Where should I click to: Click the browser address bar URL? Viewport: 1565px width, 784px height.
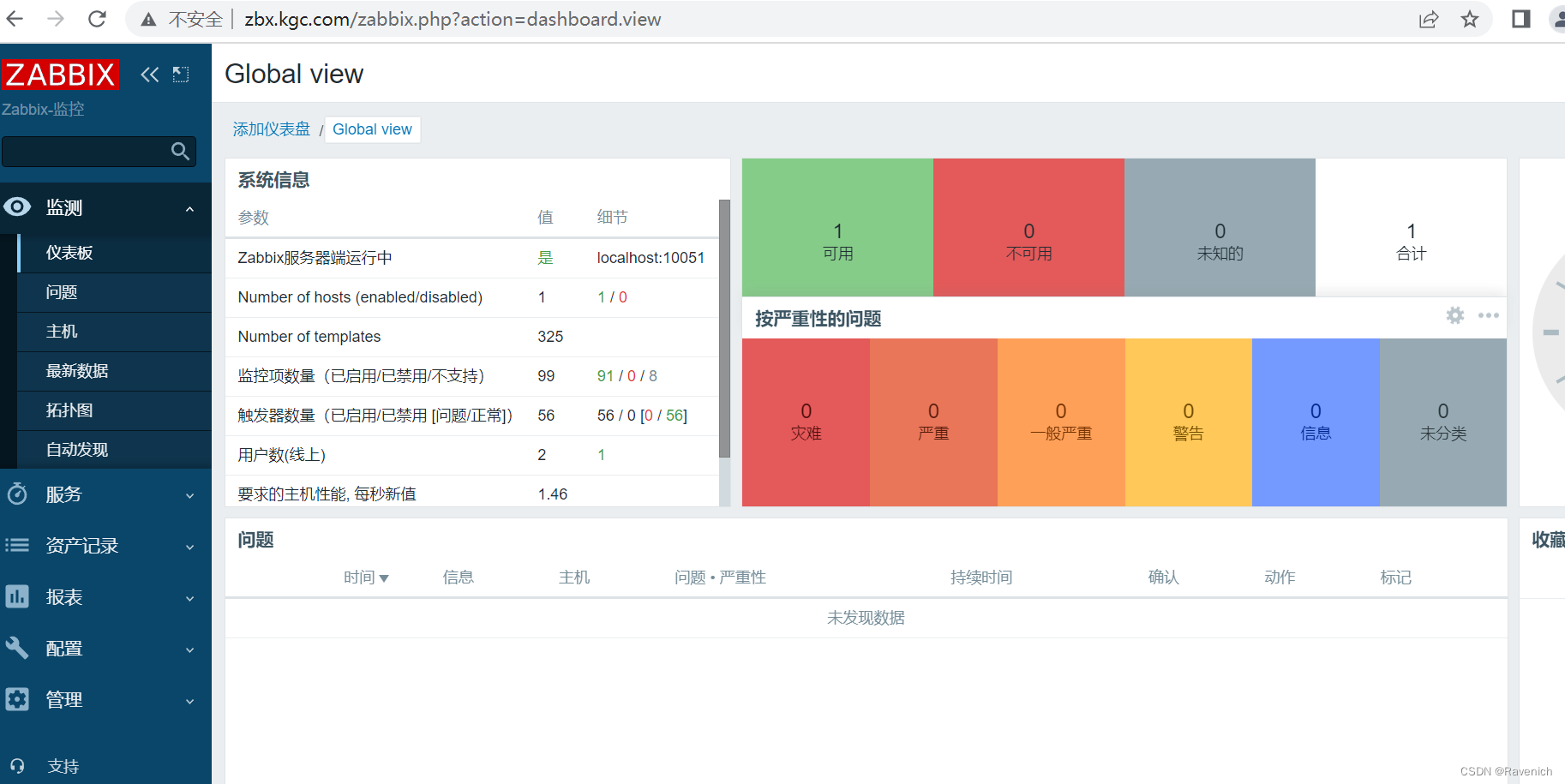453,19
